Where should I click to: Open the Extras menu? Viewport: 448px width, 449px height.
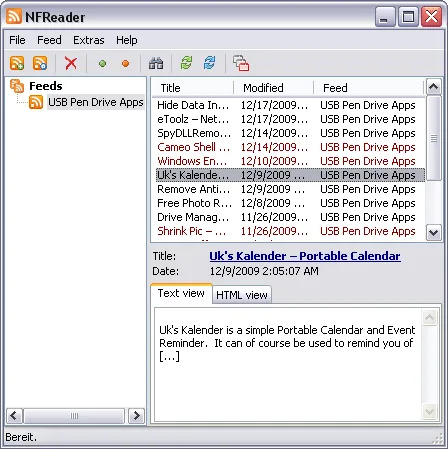tap(89, 40)
